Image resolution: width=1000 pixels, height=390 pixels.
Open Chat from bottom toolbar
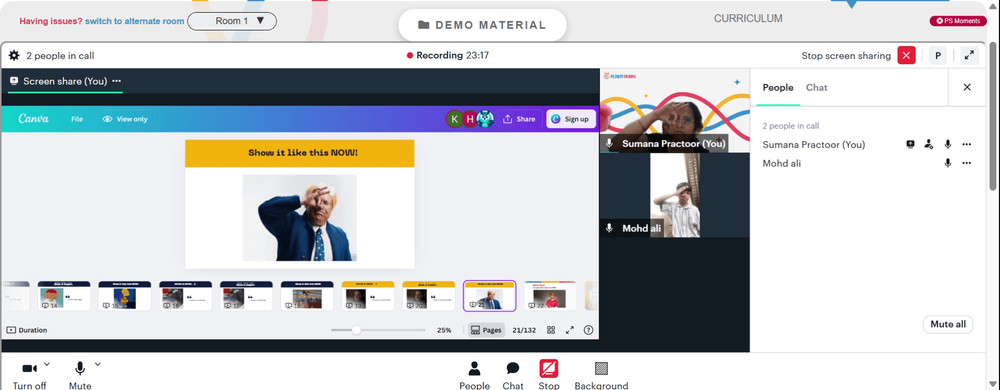513,376
